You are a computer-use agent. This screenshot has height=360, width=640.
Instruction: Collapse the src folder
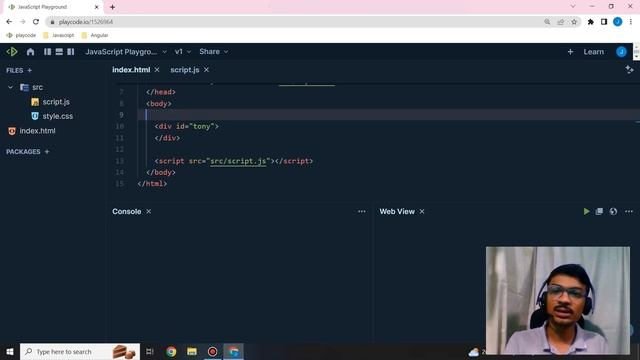[x=11, y=87]
